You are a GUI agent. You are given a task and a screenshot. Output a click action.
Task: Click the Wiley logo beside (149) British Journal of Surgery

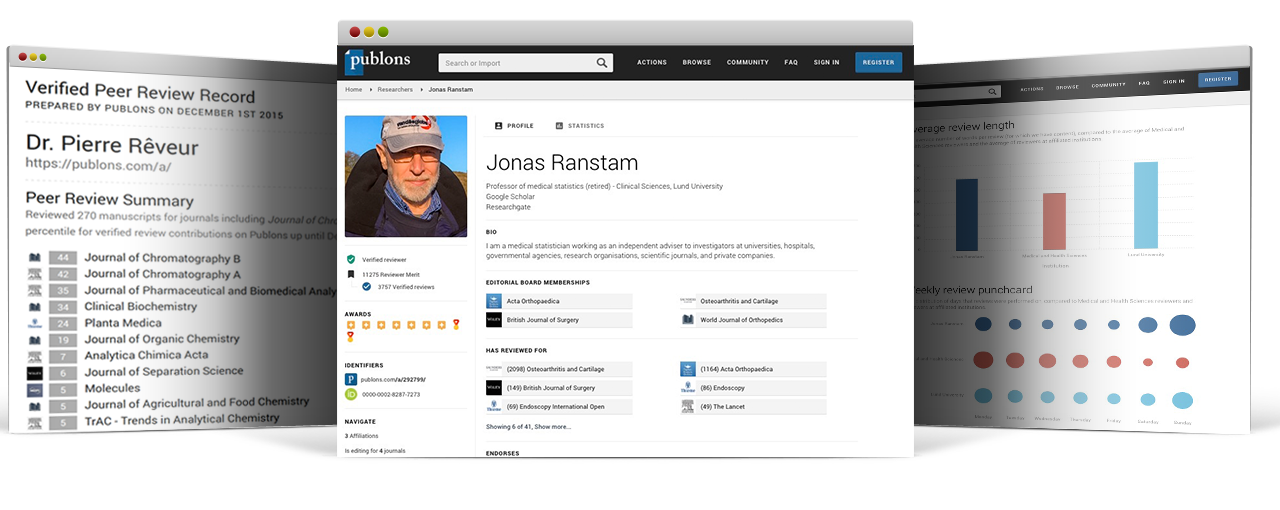pyautogui.click(x=493, y=388)
